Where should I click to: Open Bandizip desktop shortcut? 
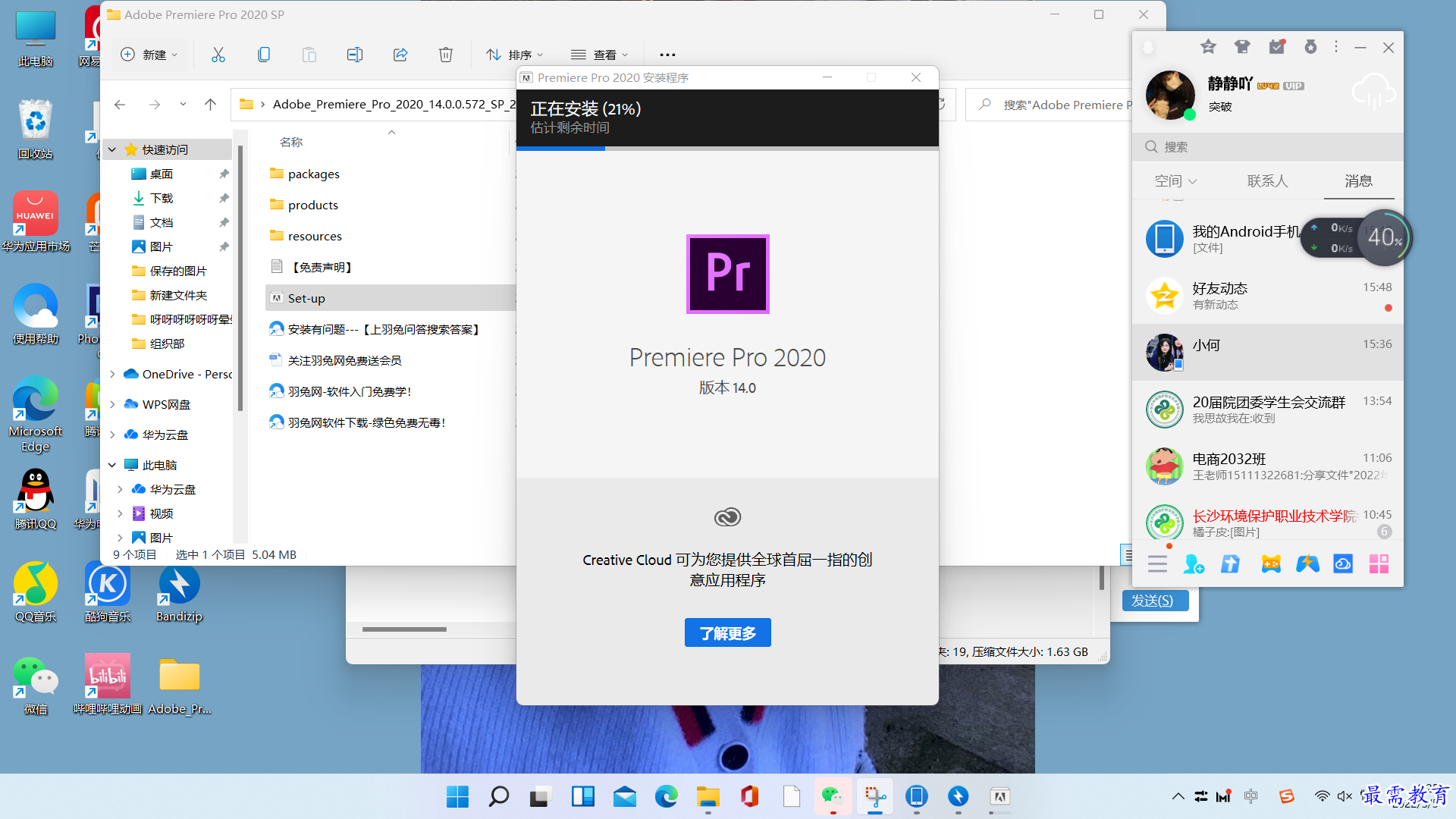click(179, 594)
